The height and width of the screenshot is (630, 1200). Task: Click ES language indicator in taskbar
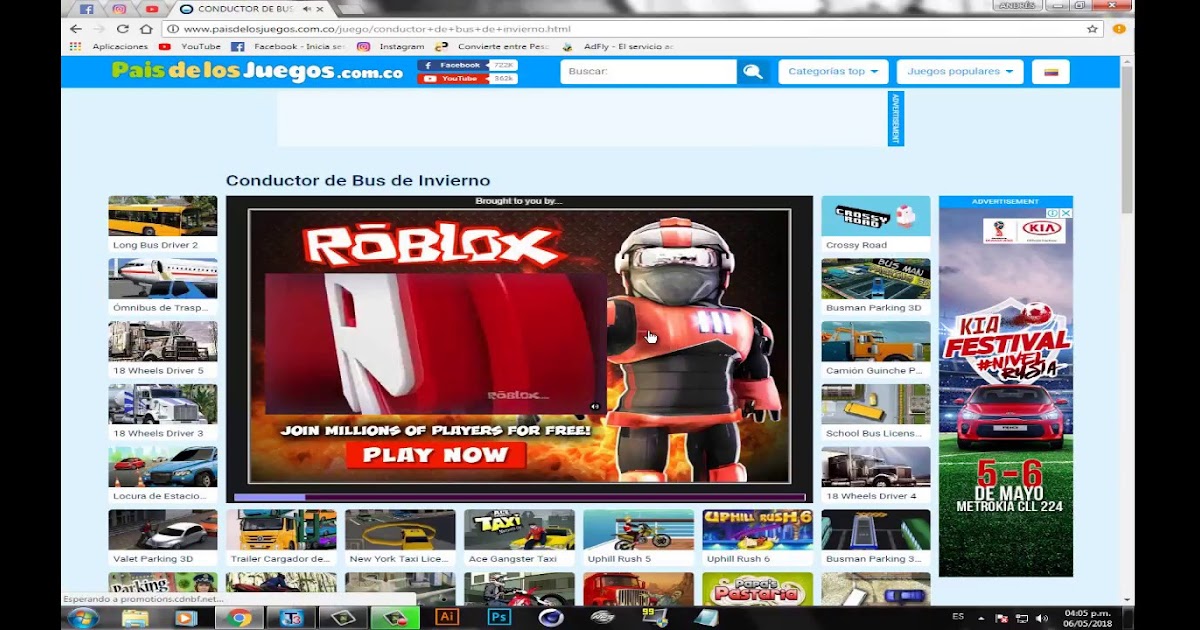(x=959, y=617)
